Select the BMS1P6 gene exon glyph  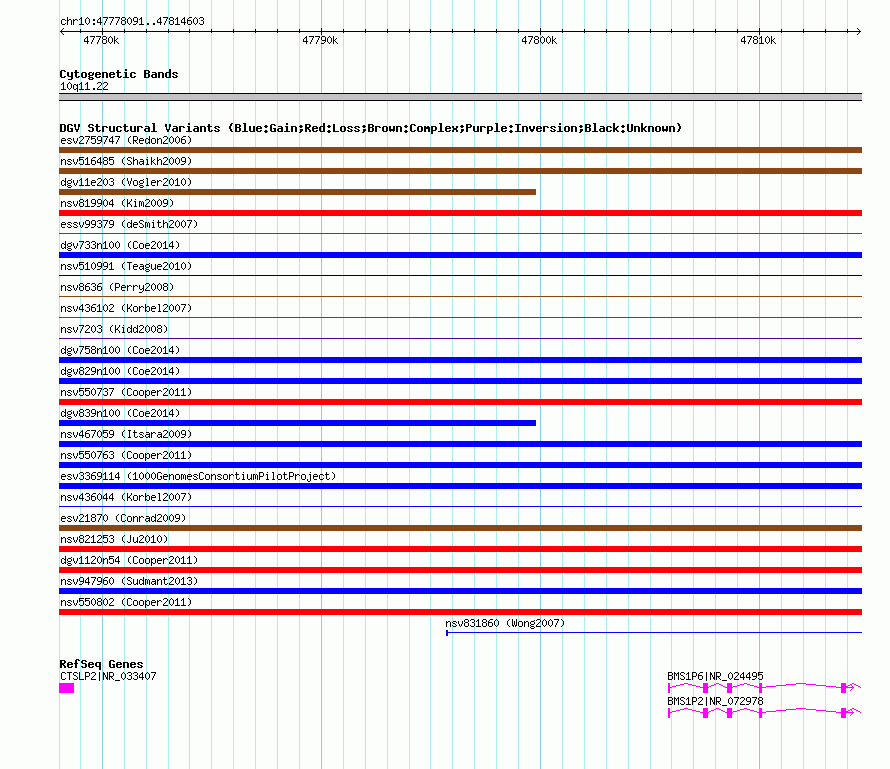[x=765, y=688]
